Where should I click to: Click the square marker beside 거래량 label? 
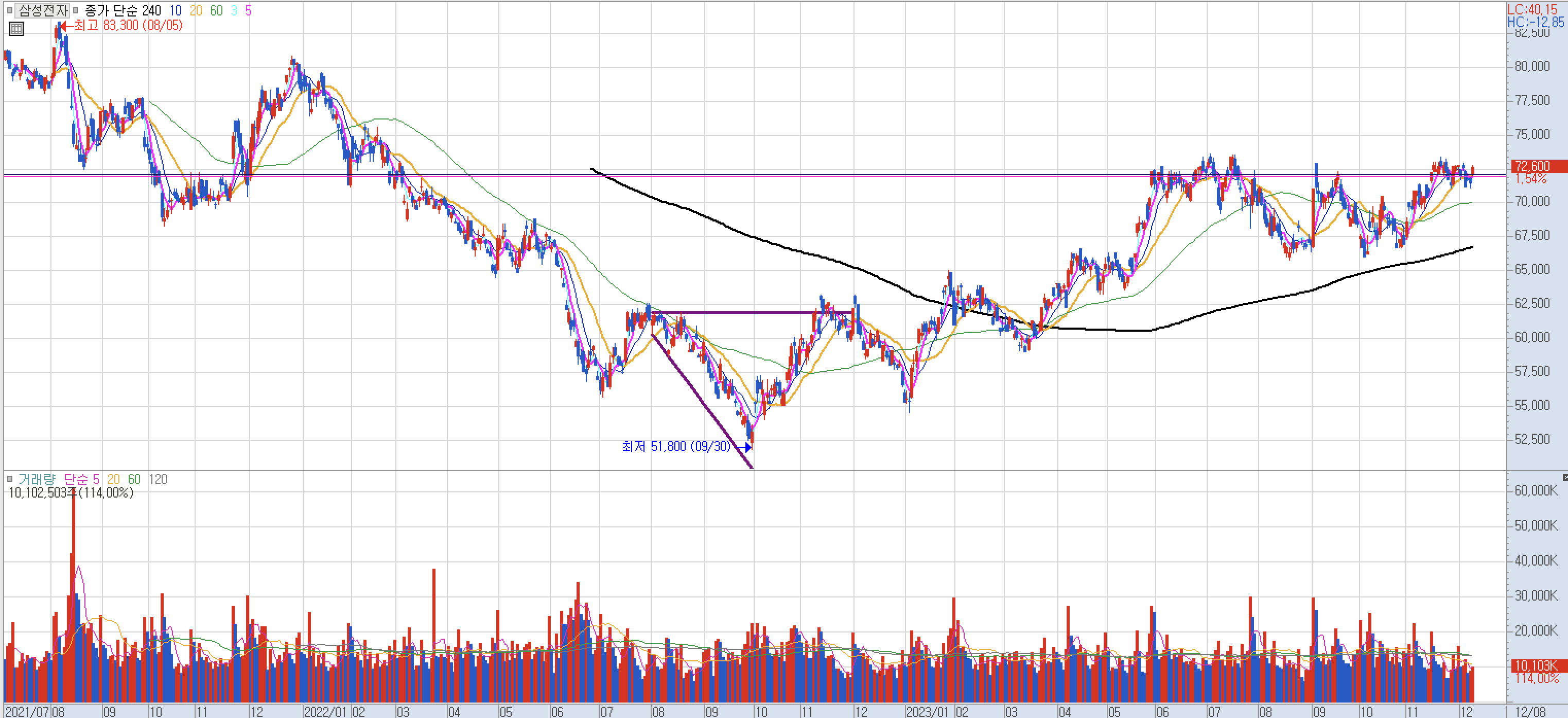10,480
